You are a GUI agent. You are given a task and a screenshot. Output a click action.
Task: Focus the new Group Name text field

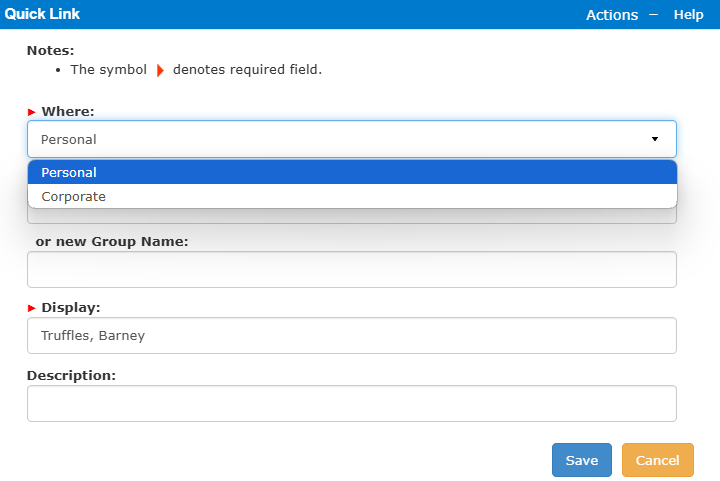352,269
